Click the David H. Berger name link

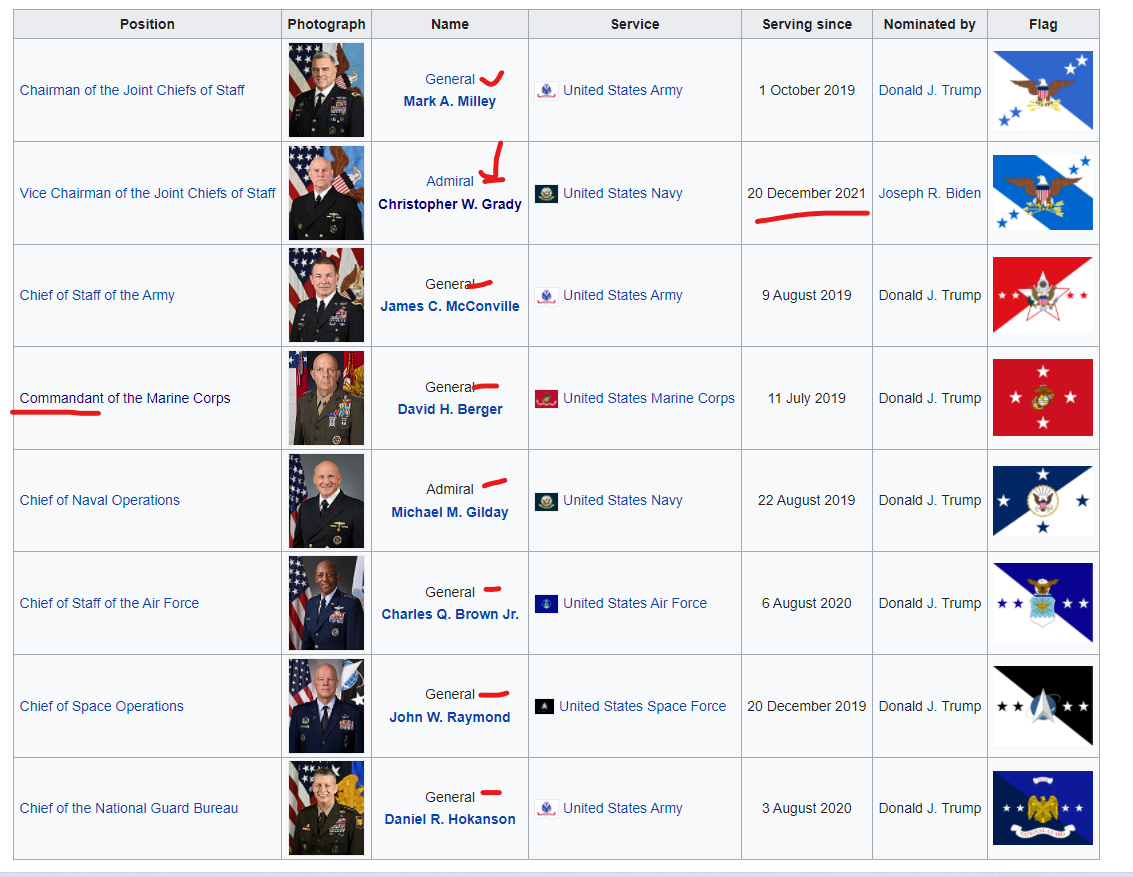[449, 410]
